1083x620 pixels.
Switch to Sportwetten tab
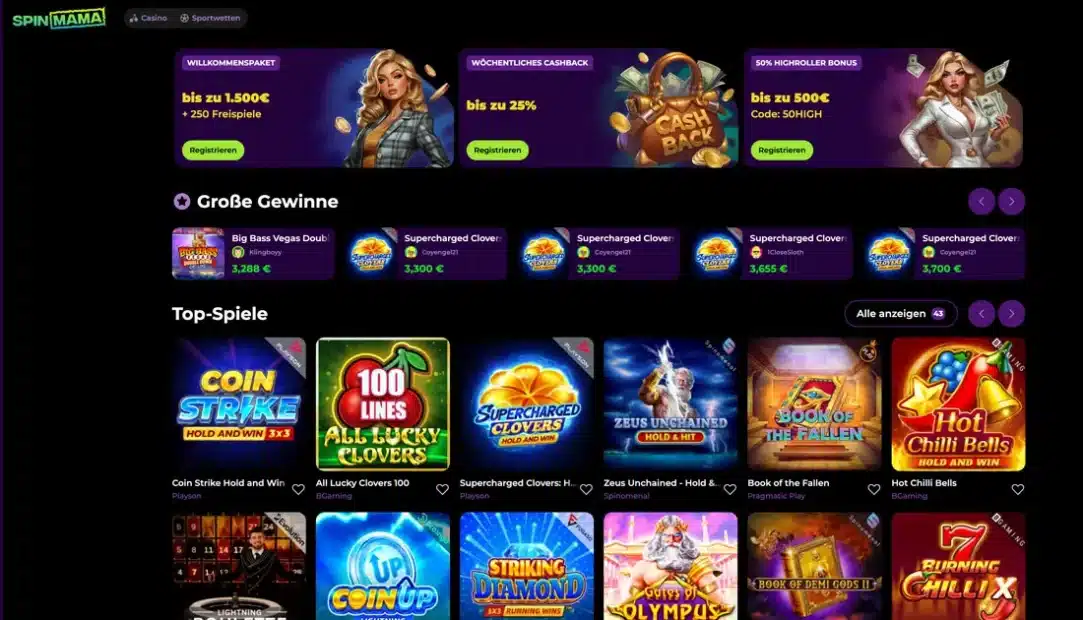(x=210, y=18)
